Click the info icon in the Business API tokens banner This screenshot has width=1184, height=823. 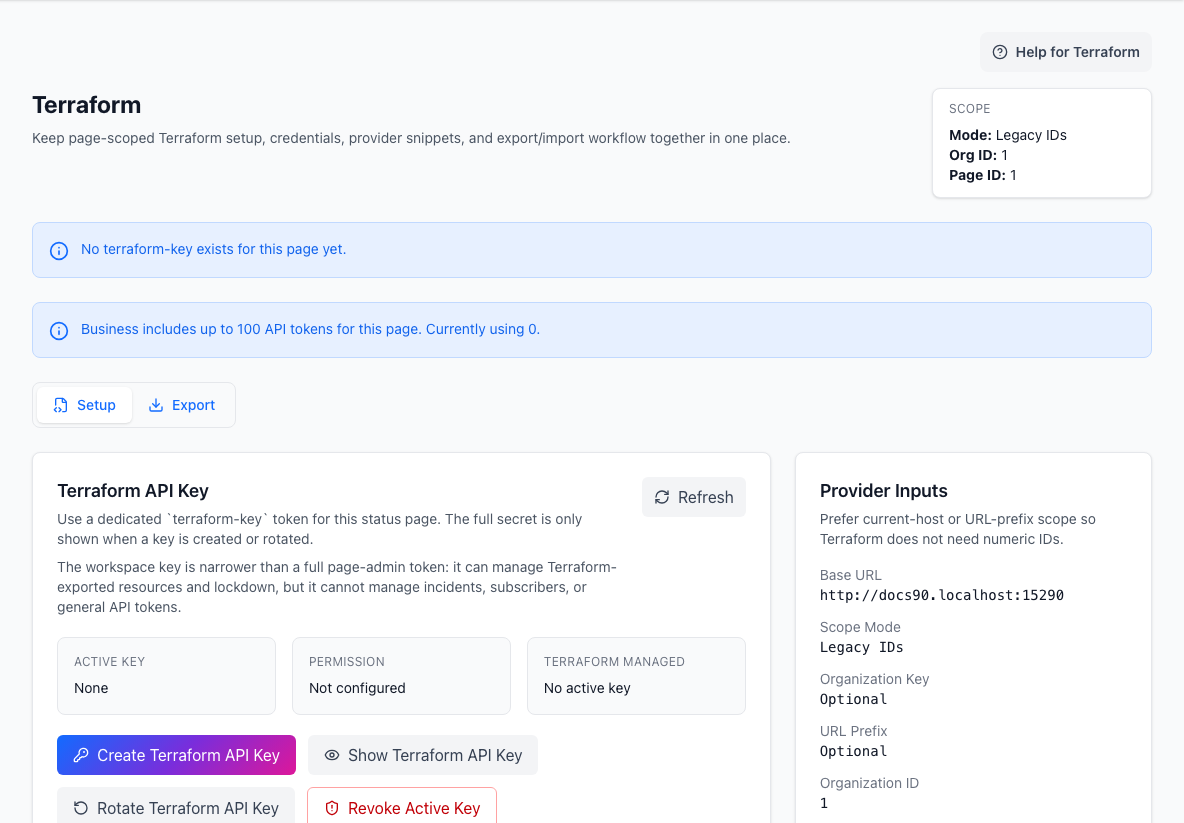coord(59,331)
